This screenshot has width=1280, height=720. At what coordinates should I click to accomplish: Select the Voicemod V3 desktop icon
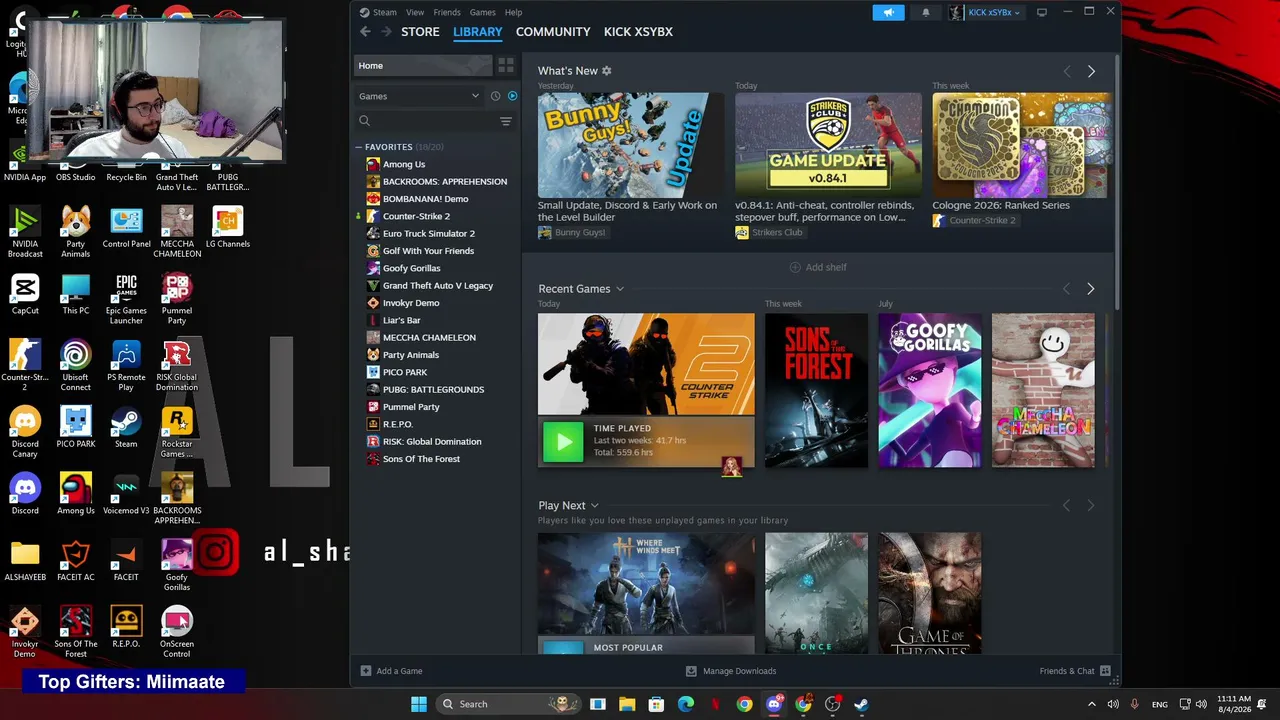(x=126, y=495)
